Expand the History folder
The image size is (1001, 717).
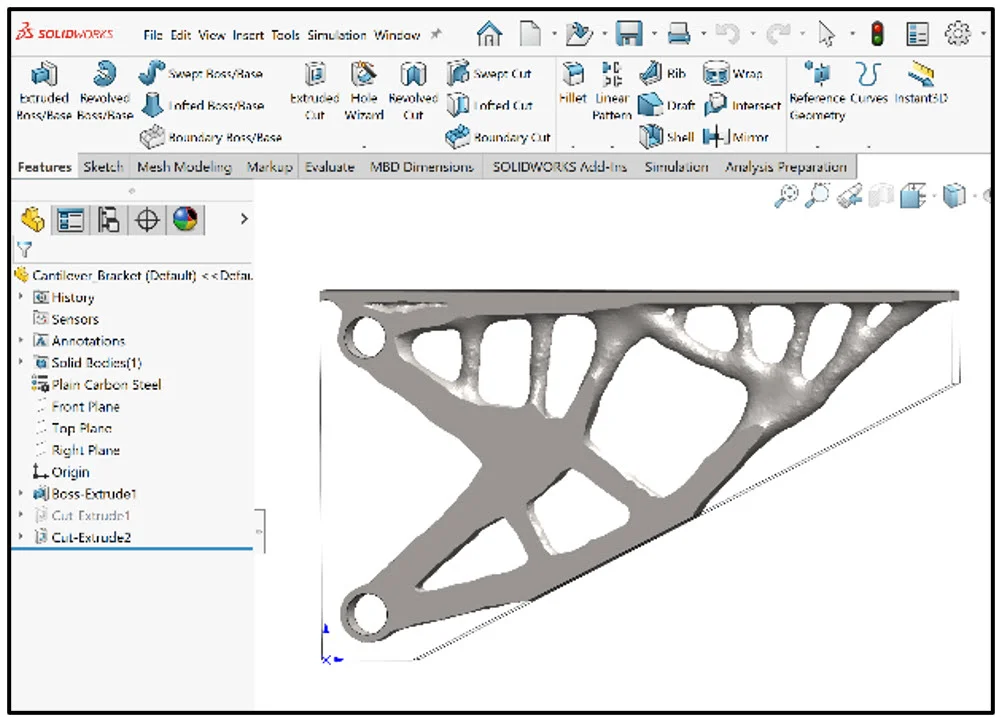pyautogui.click(x=20, y=297)
